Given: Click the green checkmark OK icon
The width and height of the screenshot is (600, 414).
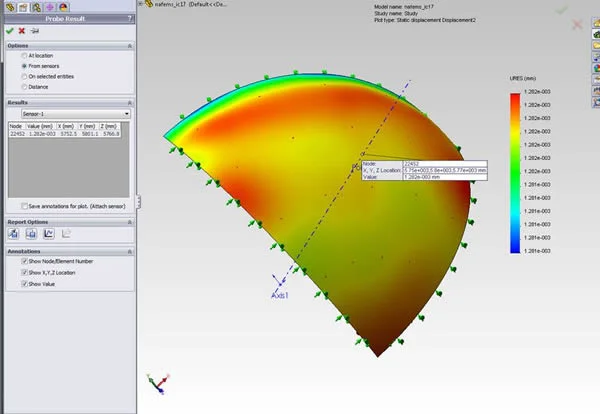Looking at the screenshot, I should point(9,31).
